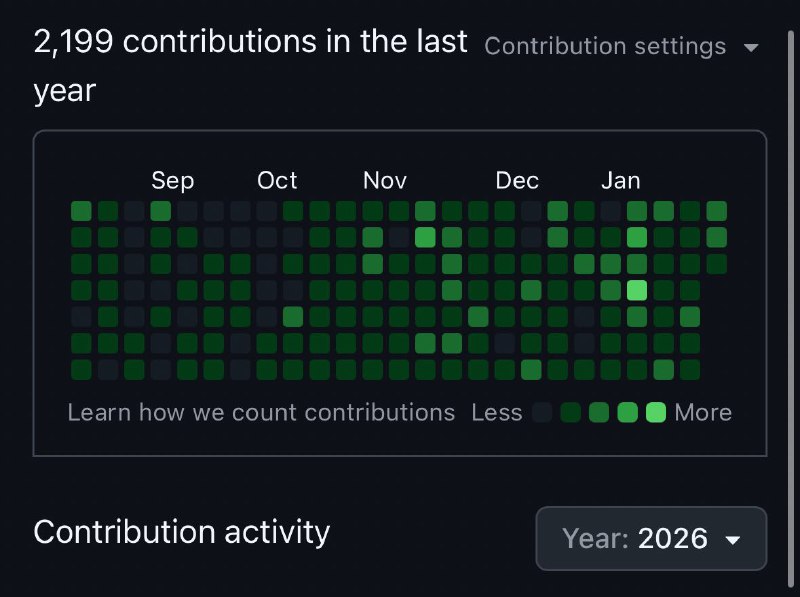The width and height of the screenshot is (800, 597).
Task: Open the Contribution settings dropdown
Action: (605, 46)
